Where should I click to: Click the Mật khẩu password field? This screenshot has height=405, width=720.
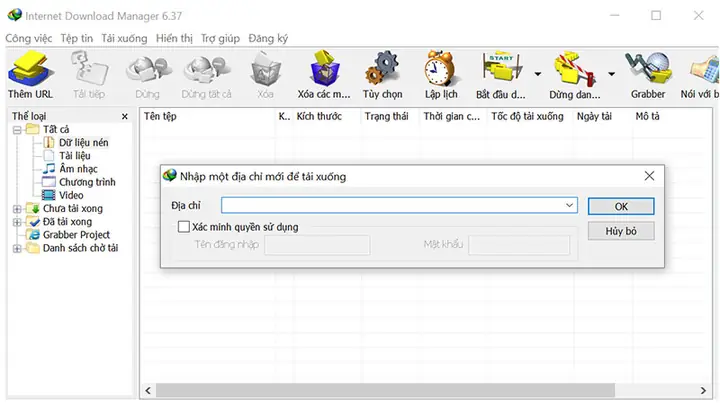click(x=519, y=245)
